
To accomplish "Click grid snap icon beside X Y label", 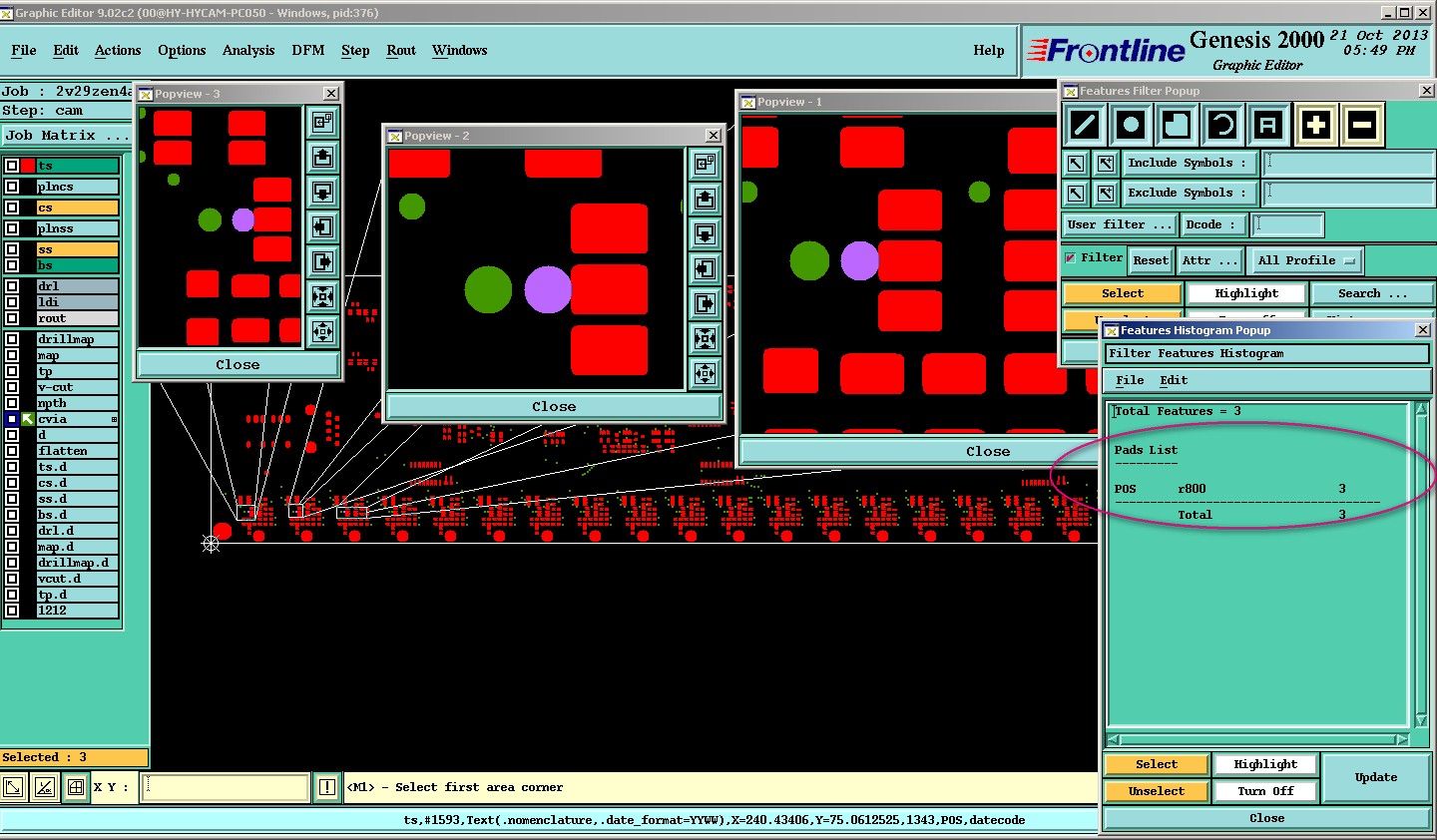I will pyautogui.click(x=76, y=787).
